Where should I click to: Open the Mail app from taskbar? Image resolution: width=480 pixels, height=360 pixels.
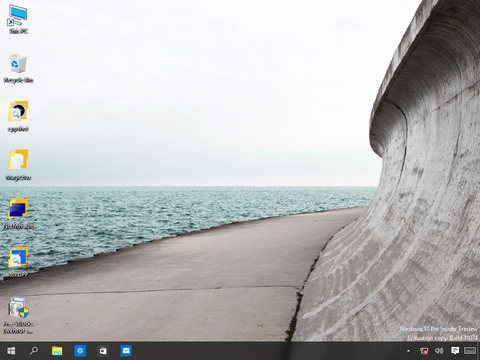[x=126, y=351]
